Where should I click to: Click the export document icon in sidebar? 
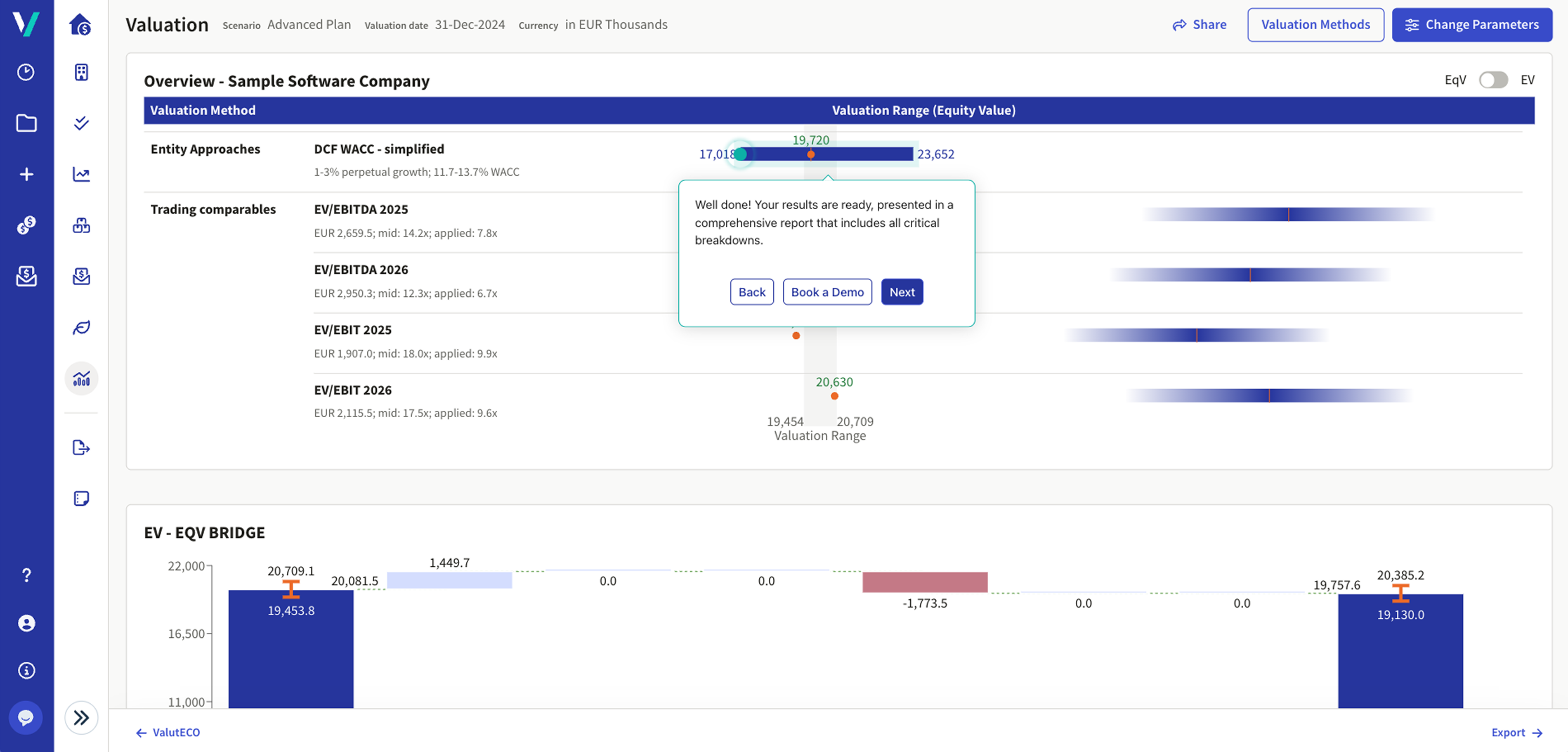(x=81, y=447)
